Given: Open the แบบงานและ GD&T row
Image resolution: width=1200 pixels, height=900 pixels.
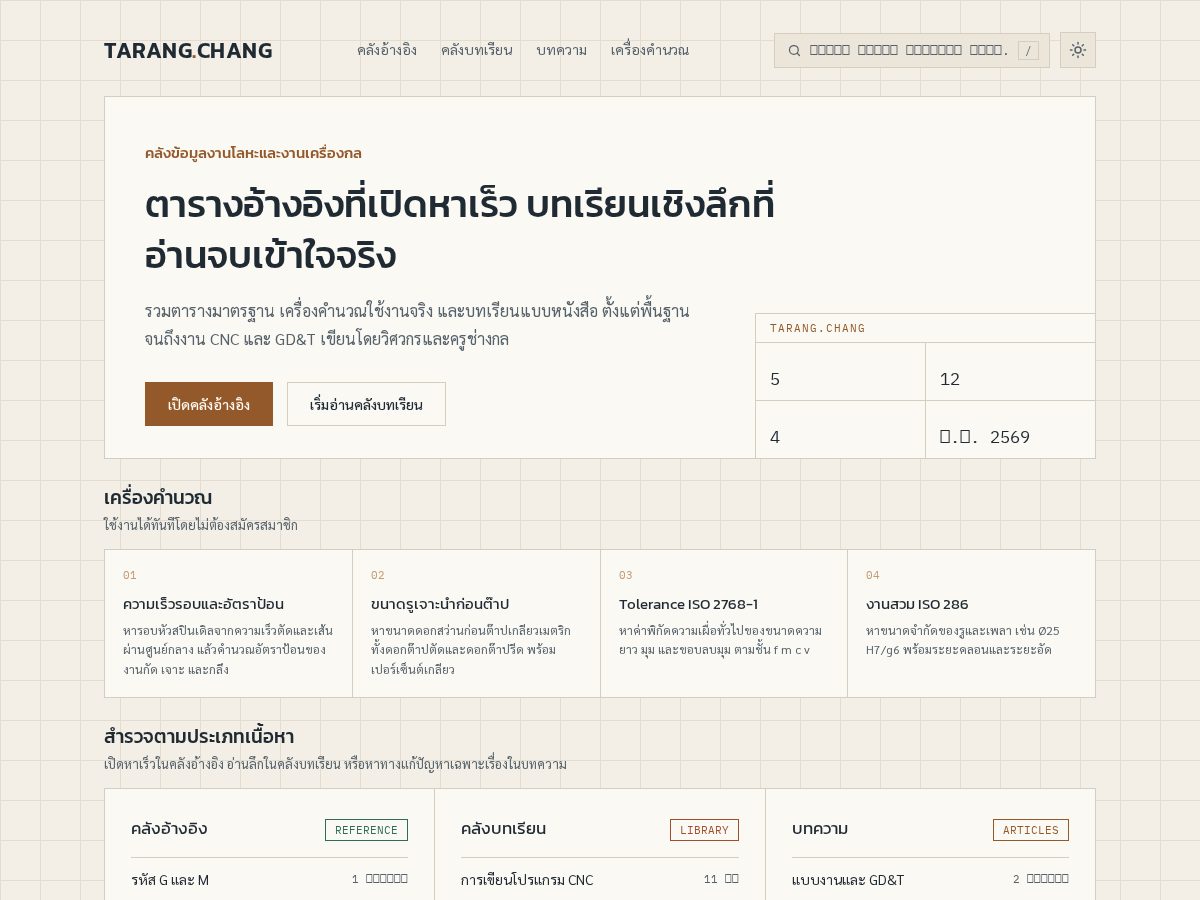Looking at the screenshot, I should (x=930, y=880).
